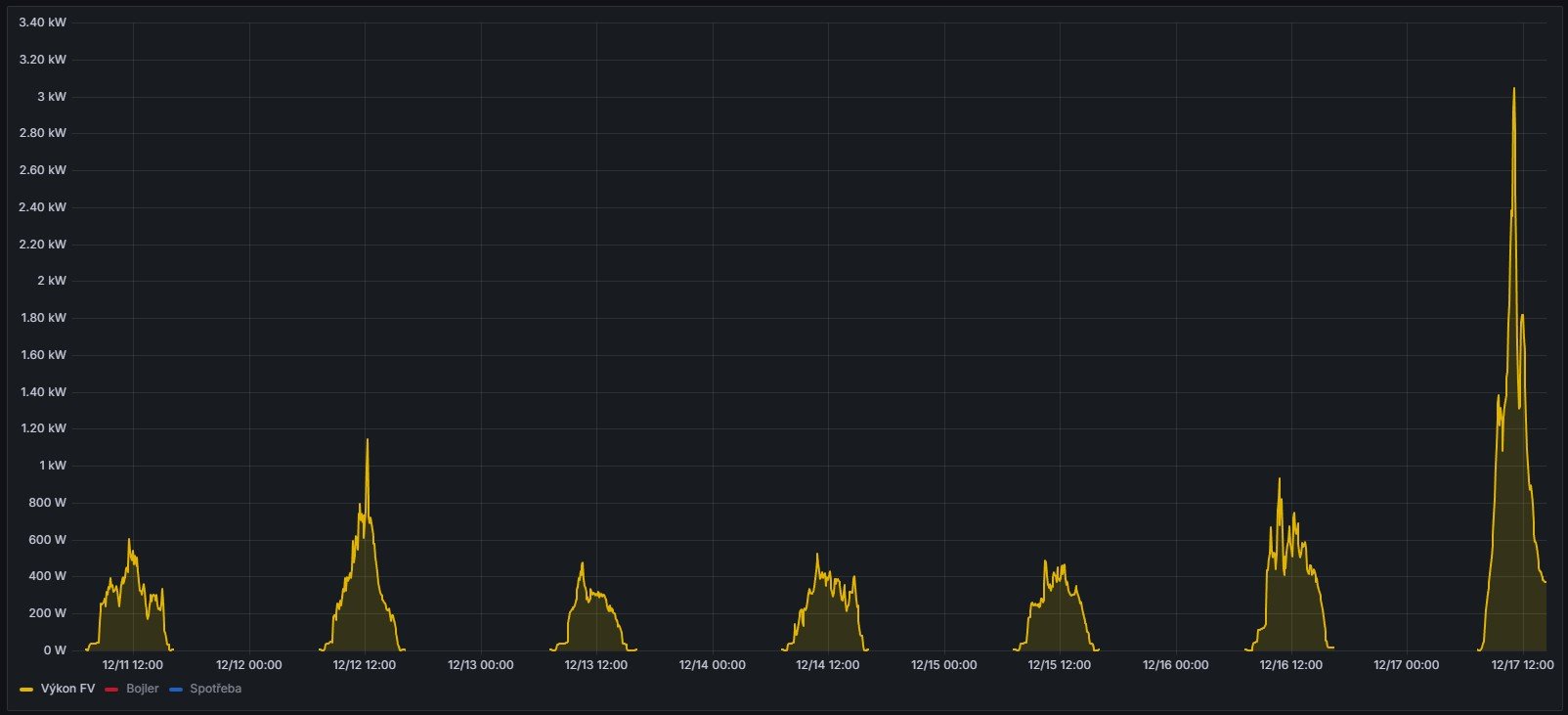The image size is (1568, 715).
Task: Click the "12/16 00:00" time axis label
Action: coord(1176,665)
